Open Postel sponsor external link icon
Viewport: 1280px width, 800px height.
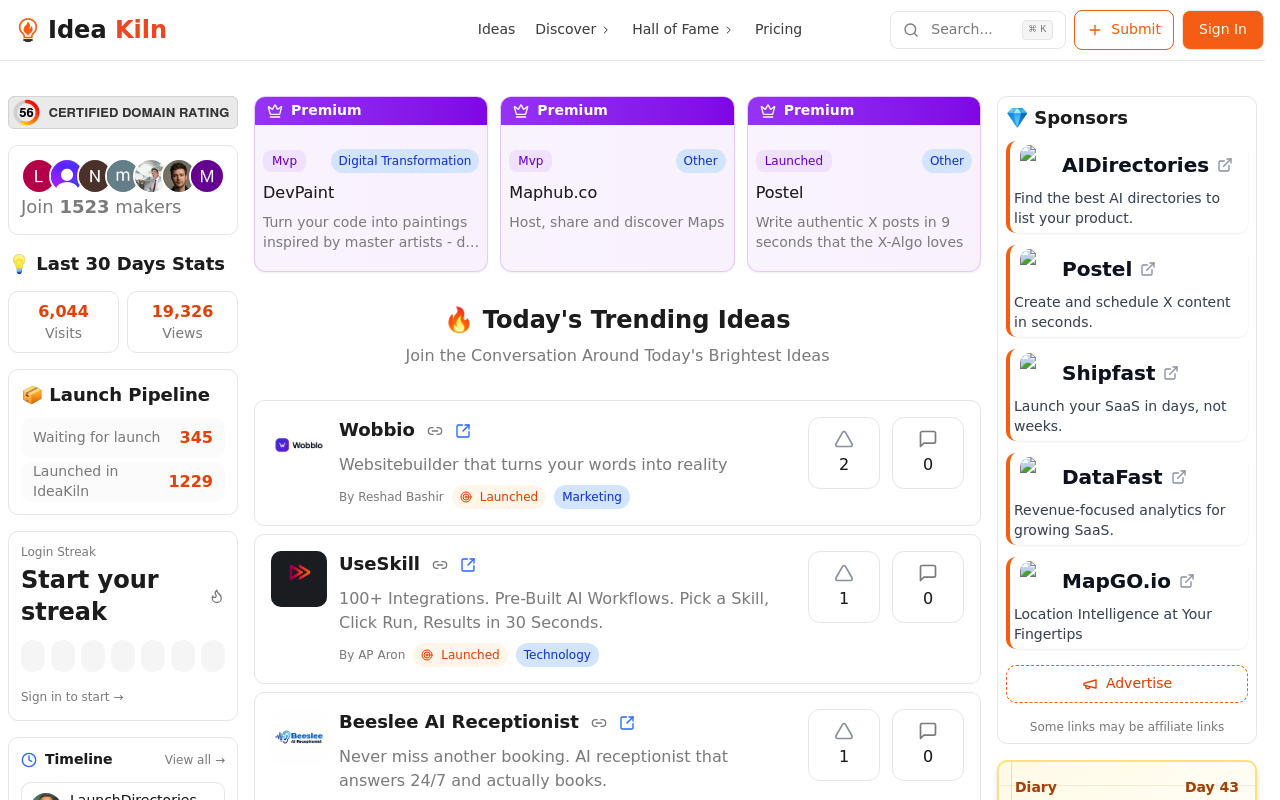[x=1148, y=269]
